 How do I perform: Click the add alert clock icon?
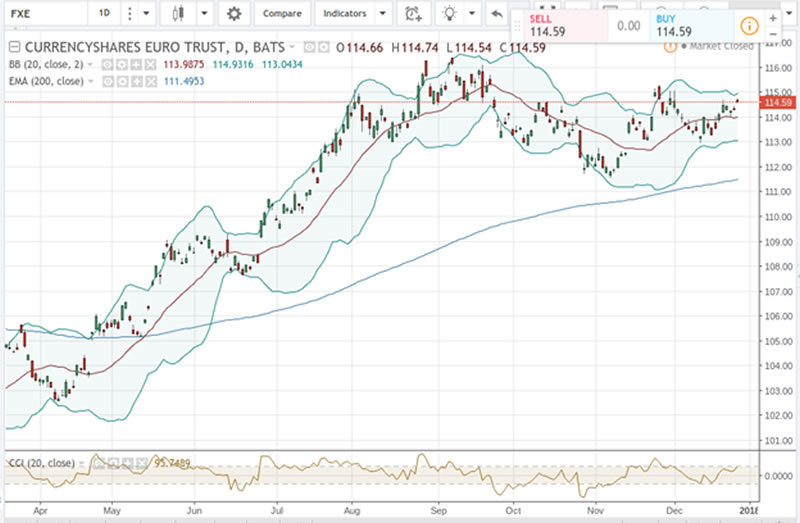[413, 14]
